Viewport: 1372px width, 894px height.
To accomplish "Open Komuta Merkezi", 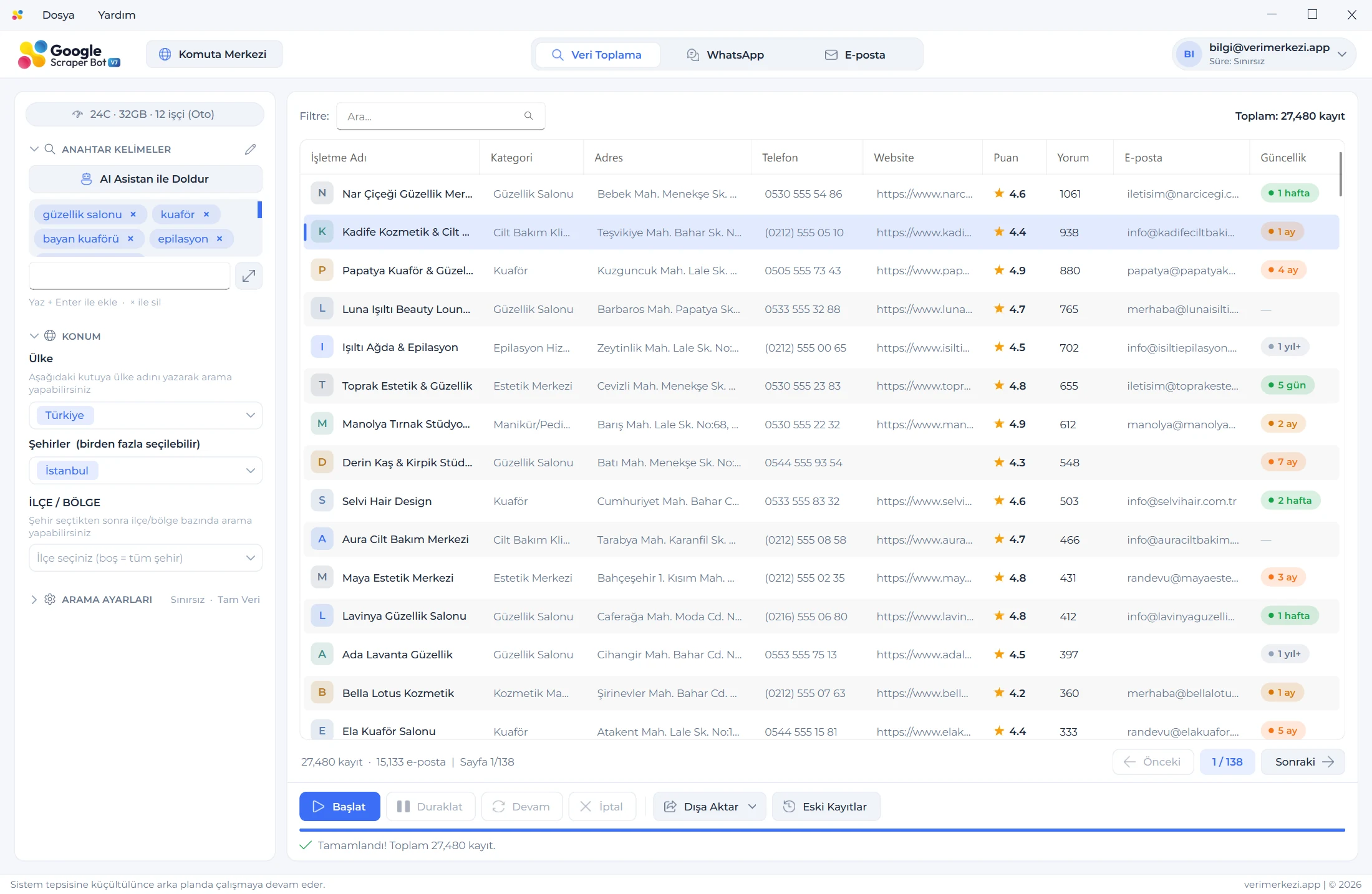I will 214,54.
